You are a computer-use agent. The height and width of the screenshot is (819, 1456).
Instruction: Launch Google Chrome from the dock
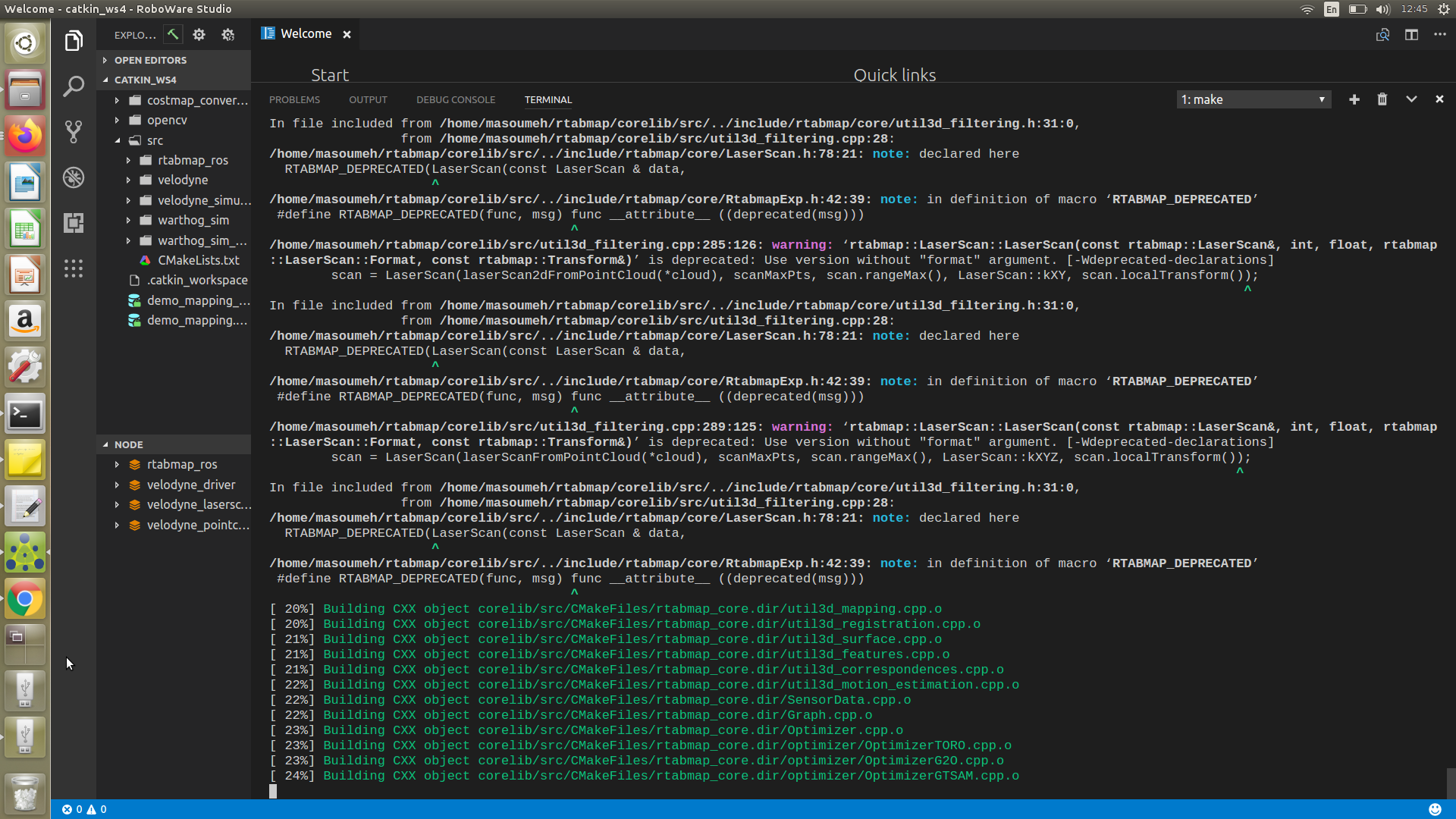[25, 600]
